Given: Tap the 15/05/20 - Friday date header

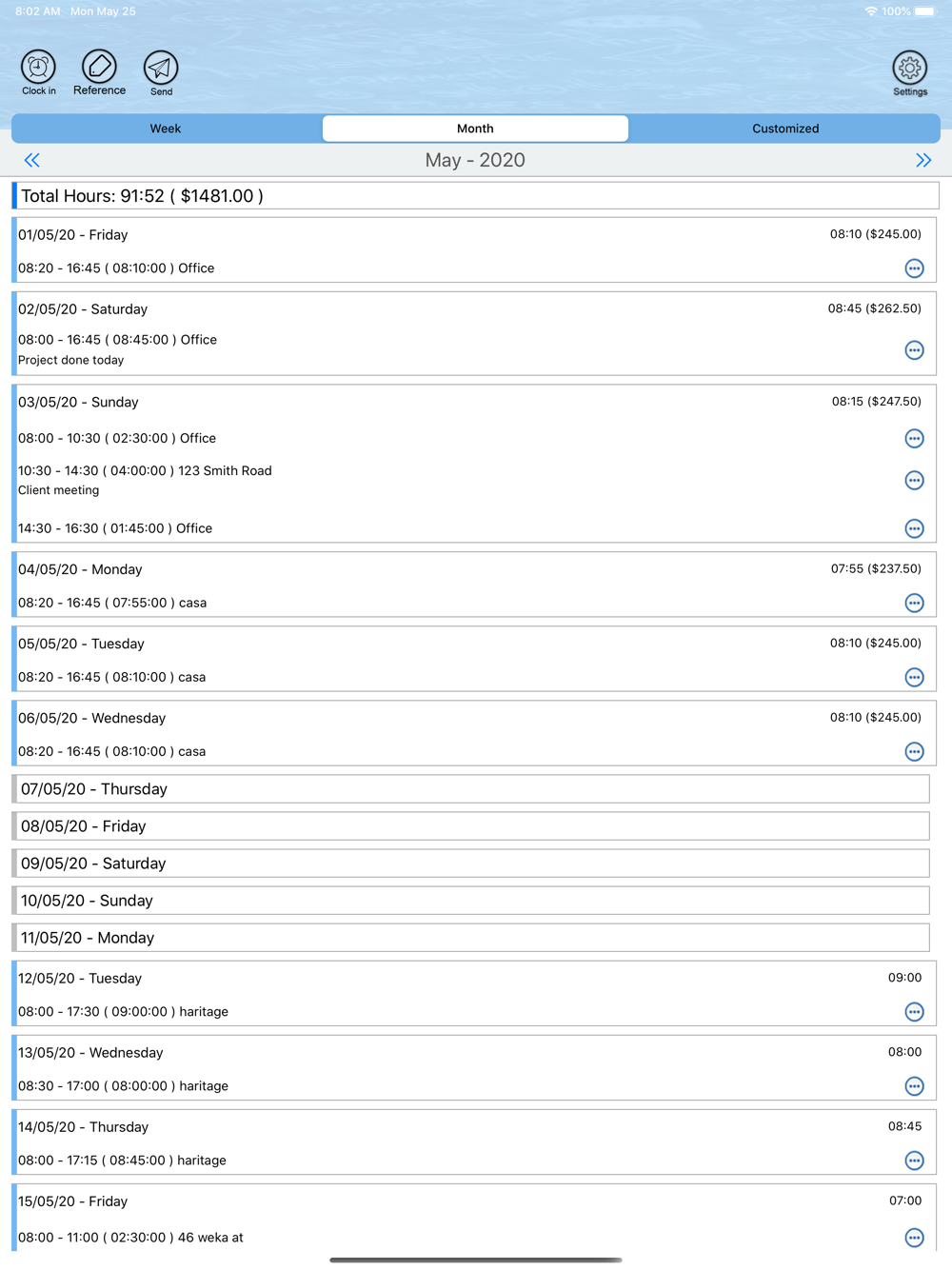Looking at the screenshot, I should 72,1201.
